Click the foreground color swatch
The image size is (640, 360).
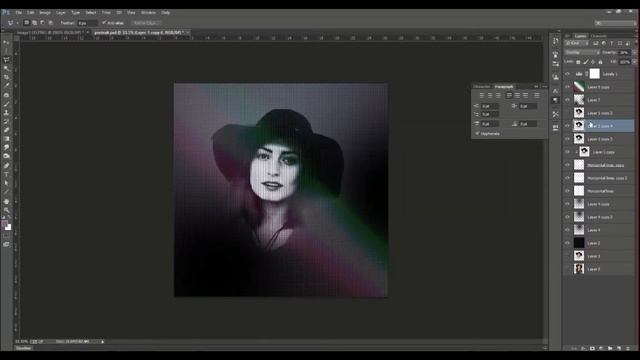click(x=4, y=224)
